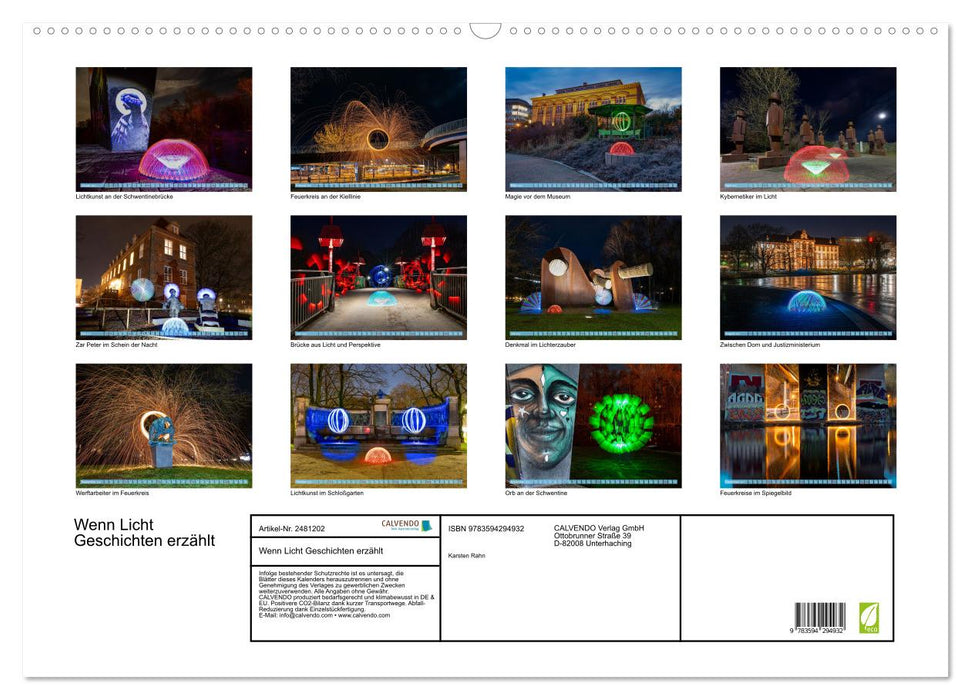Click the caption Feuerkreise im Spiegelbild
The image size is (971, 700).
(755, 493)
